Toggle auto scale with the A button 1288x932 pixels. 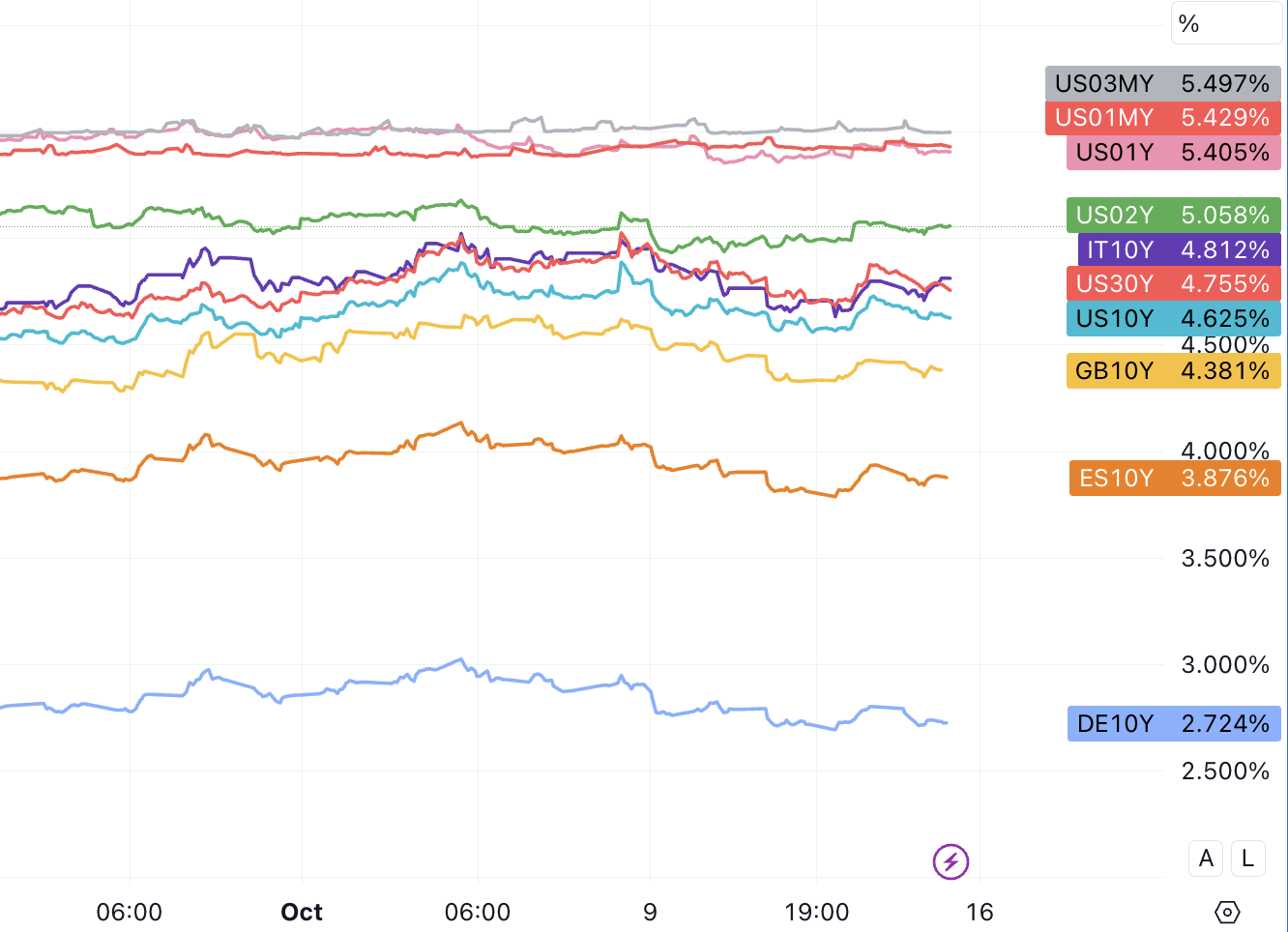1206,859
